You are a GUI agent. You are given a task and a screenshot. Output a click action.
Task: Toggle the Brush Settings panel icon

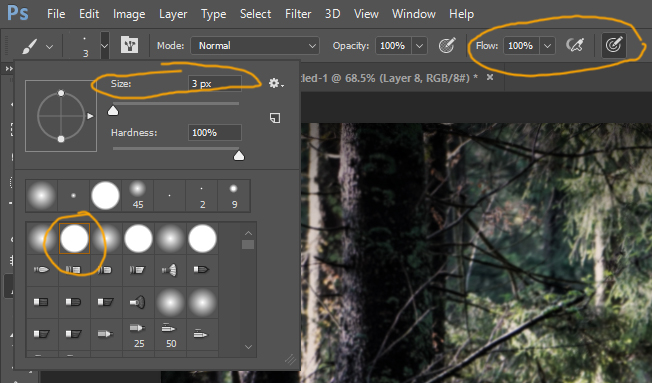click(x=129, y=45)
